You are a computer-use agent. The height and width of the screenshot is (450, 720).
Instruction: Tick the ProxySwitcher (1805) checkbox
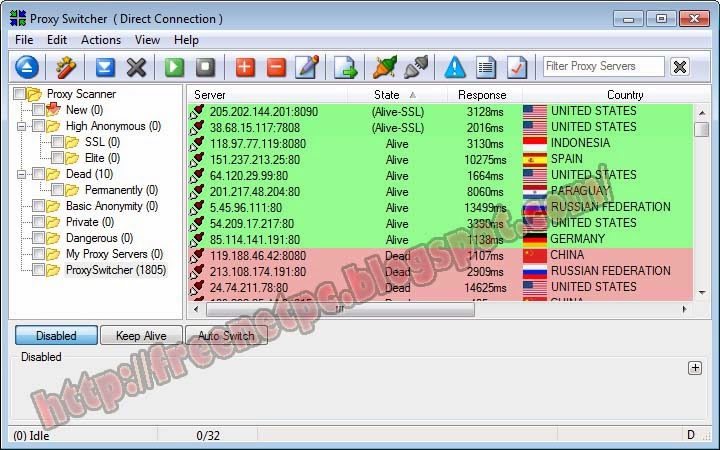[38, 270]
